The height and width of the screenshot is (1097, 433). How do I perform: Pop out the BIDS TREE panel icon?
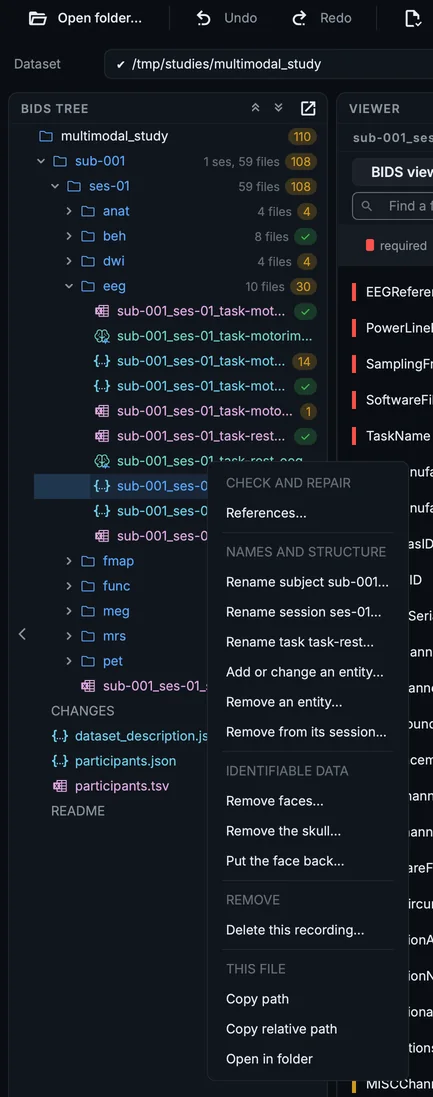click(x=308, y=108)
